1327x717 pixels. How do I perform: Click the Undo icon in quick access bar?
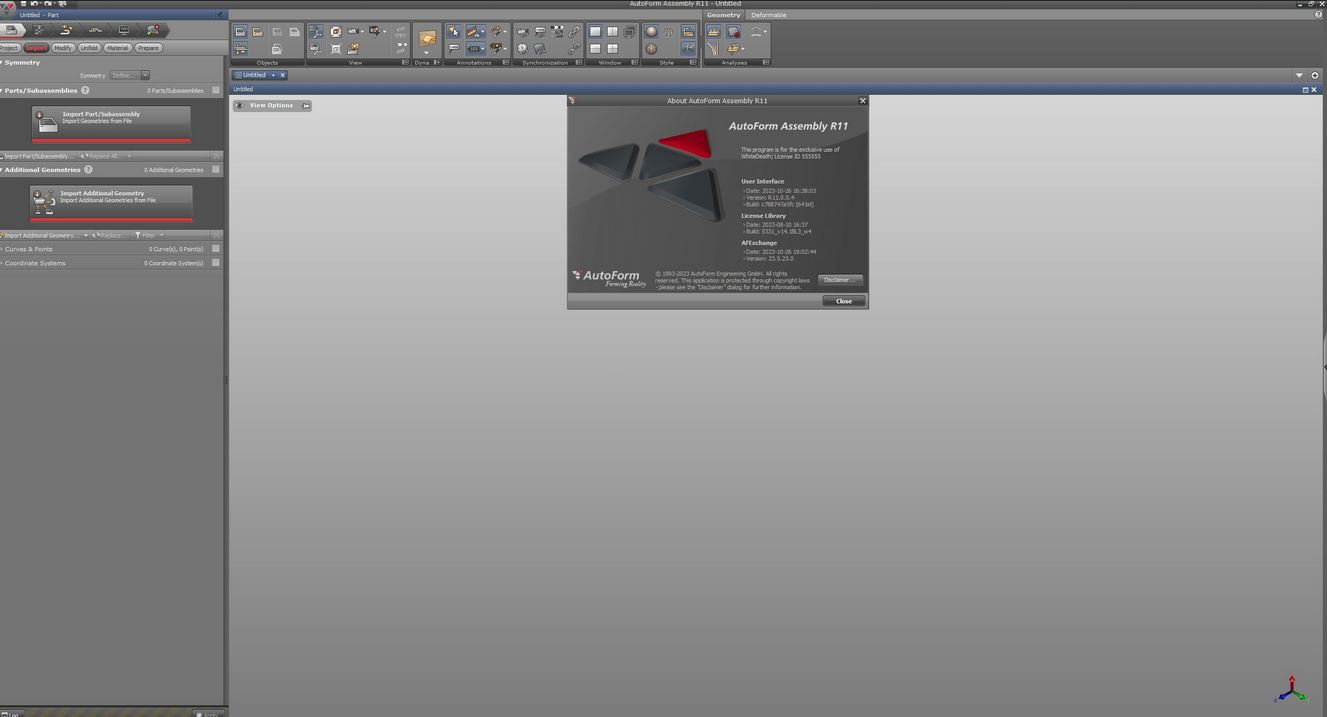tap(34, 4)
